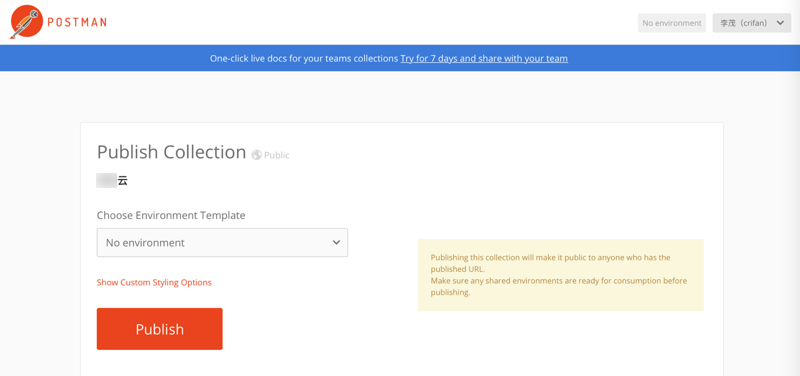Viewport: 800px width, 376px height.
Task: Click the yellow publishing warning notice
Action: pyautogui.click(x=561, y=275)
